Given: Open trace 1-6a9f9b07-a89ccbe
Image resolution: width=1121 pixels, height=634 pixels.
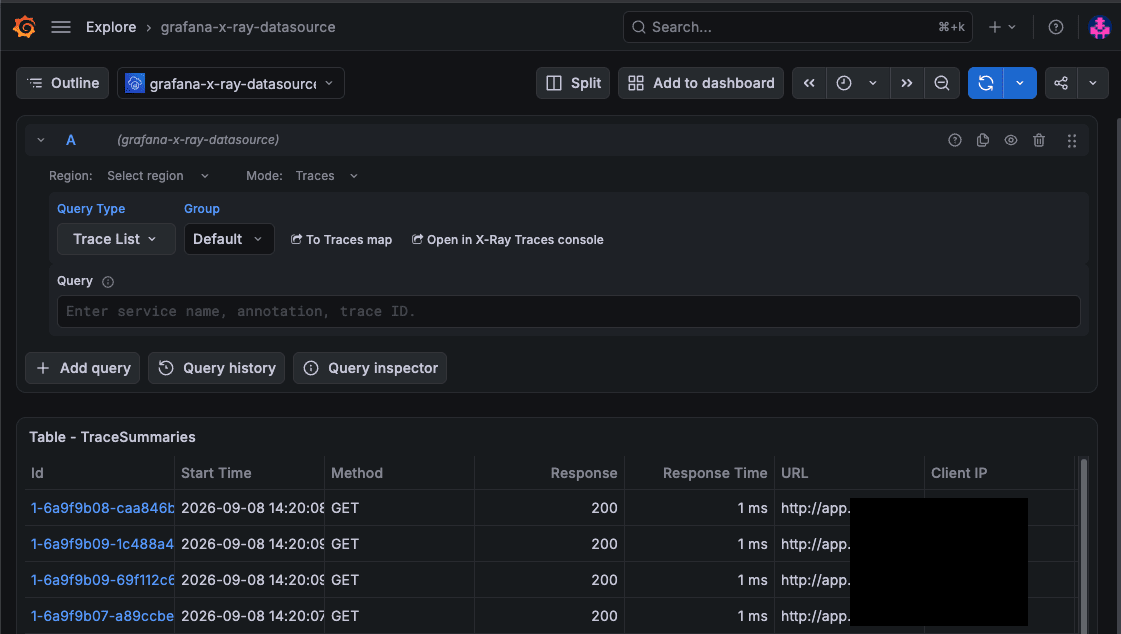Looking at the screenshot, I should pyautogui.click(x=102, y=616).
